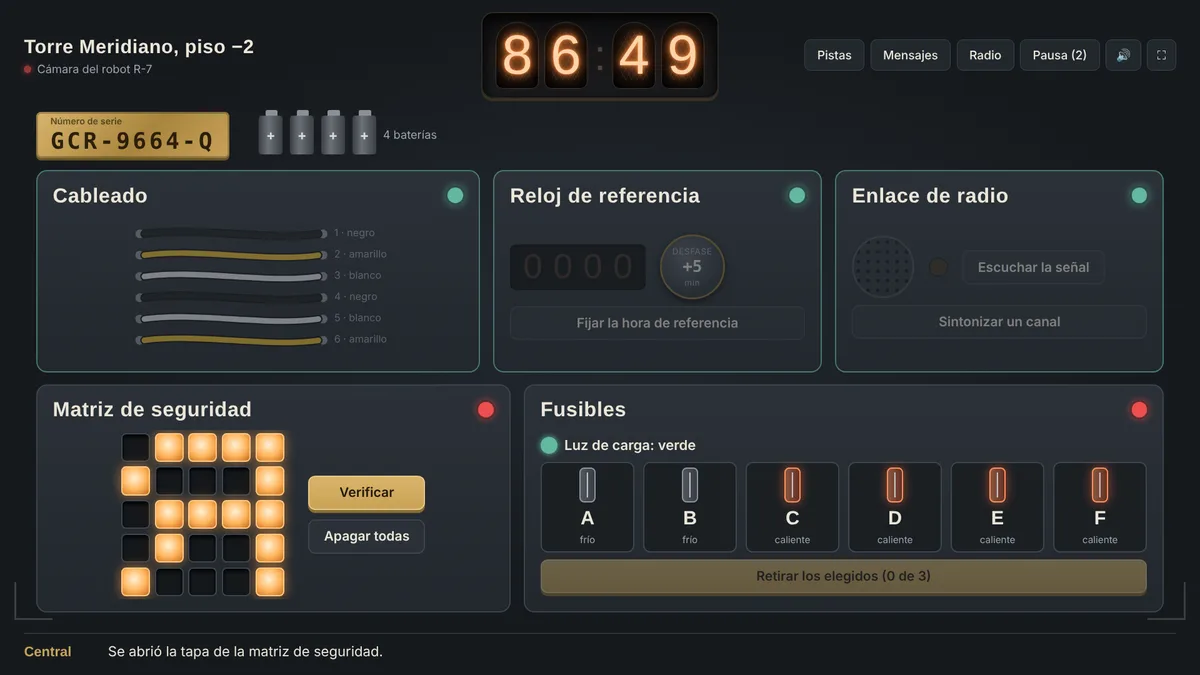
Task: Click the 'Fusibles' module heading
Action: [583, 410]
